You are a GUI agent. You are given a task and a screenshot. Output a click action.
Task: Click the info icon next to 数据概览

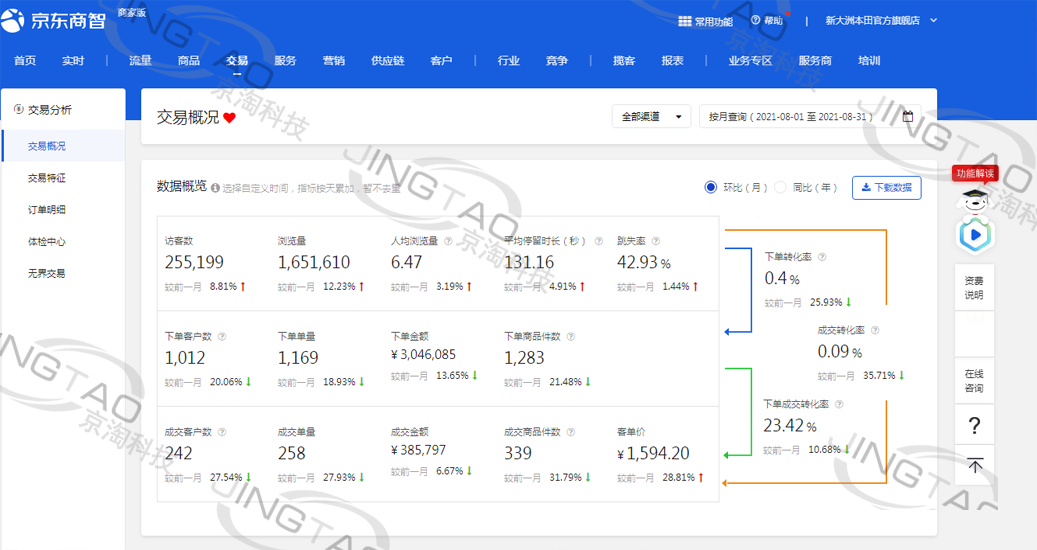click(x=215, y=188)
